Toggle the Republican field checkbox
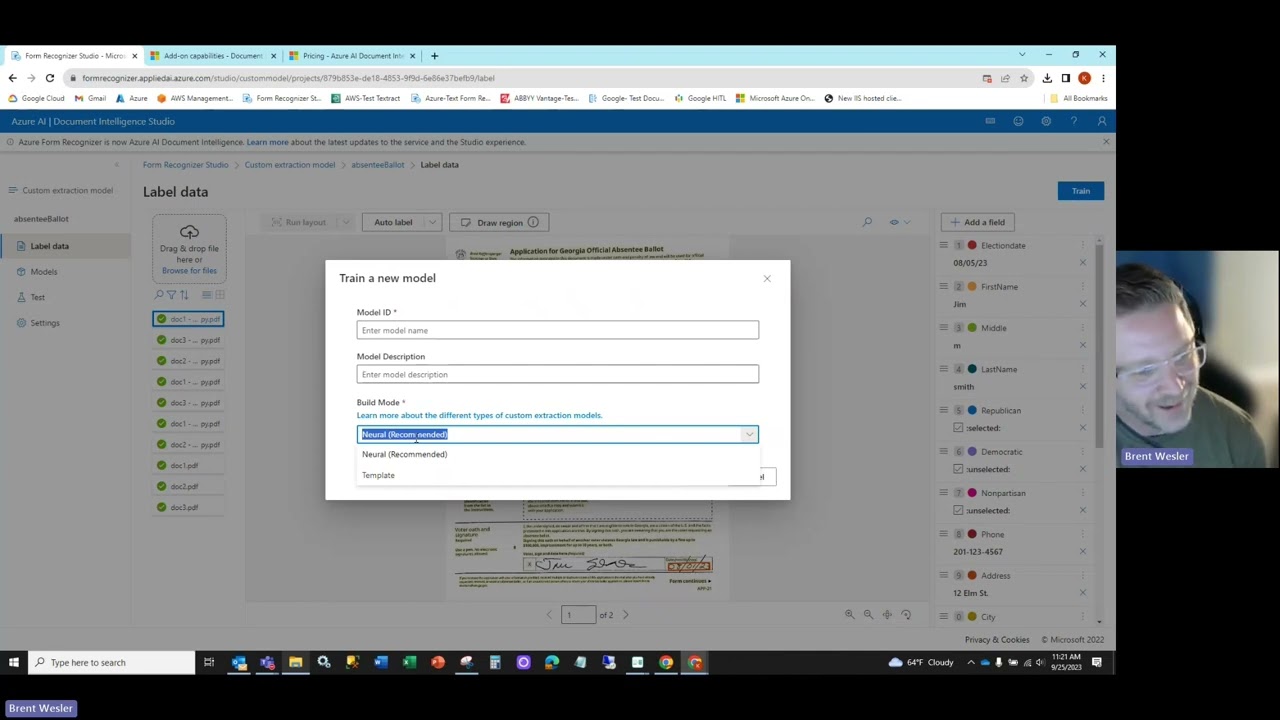The height and width of the screenshot is (720, 1280). (x=958, y=428)
